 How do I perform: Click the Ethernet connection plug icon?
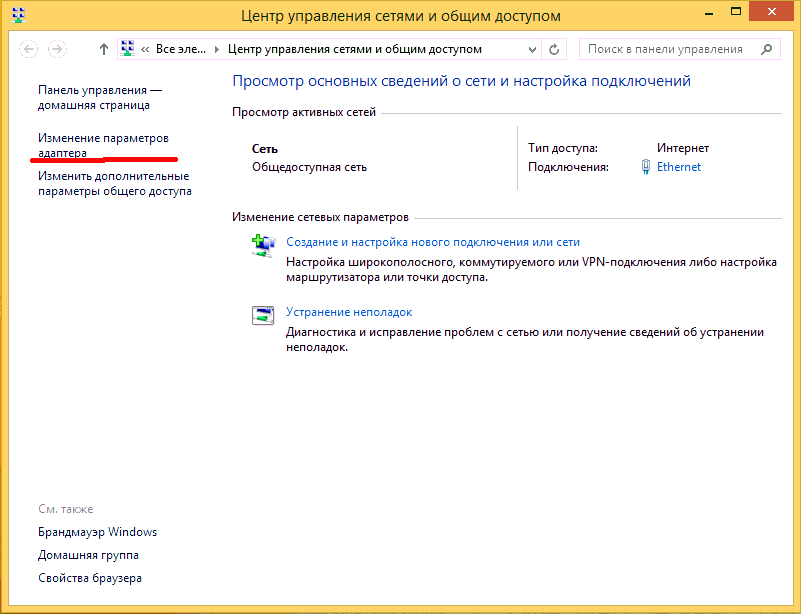point(646,167)
